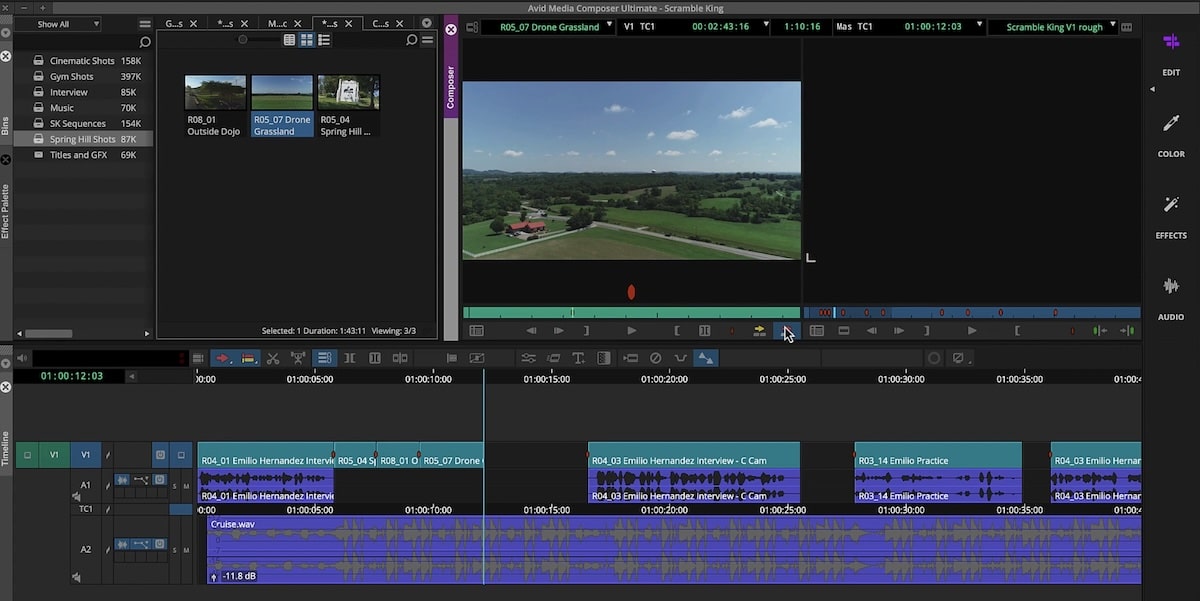Click the red Overwrite button under source monitor
Image resolution: width=1200 pixels, height=601 pixels.
click(786, 331)
